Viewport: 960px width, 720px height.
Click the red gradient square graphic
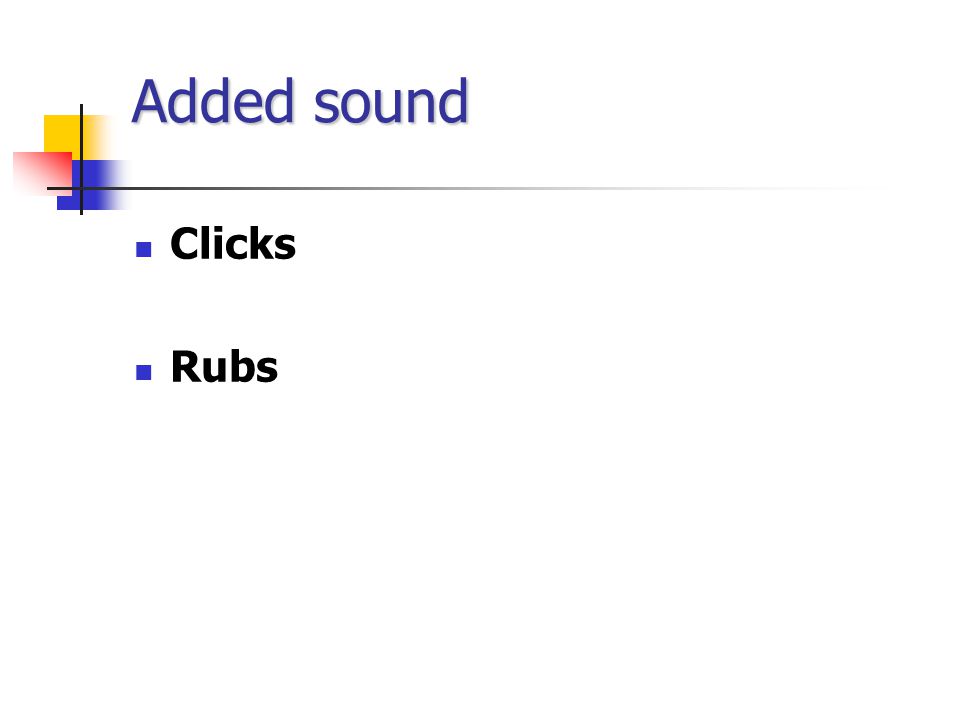43,173
